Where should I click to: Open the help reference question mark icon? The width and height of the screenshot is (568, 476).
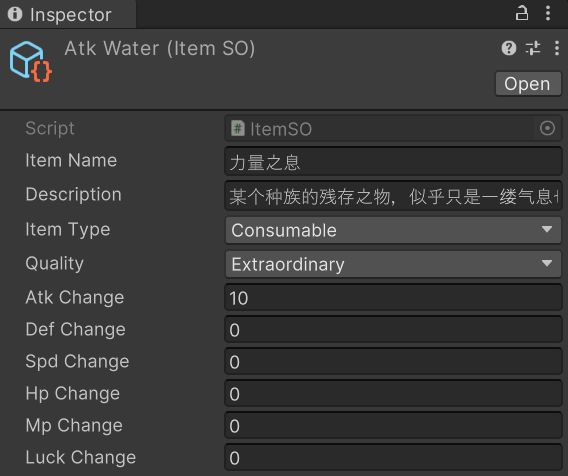(x=509, y=48)
